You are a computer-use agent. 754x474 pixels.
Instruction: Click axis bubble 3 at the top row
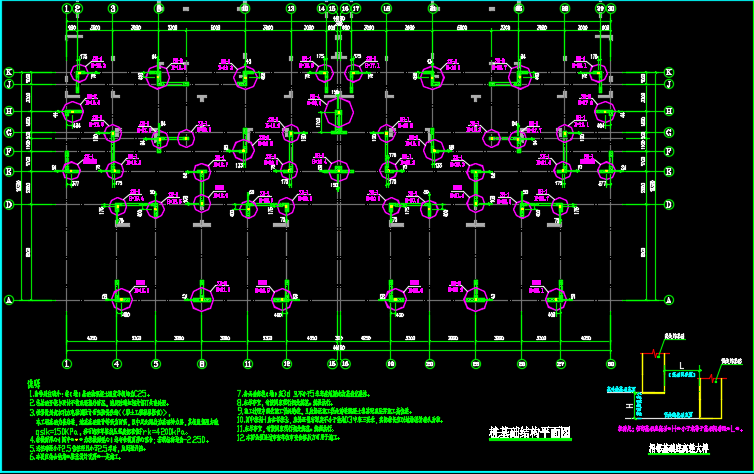coord(113,8)
